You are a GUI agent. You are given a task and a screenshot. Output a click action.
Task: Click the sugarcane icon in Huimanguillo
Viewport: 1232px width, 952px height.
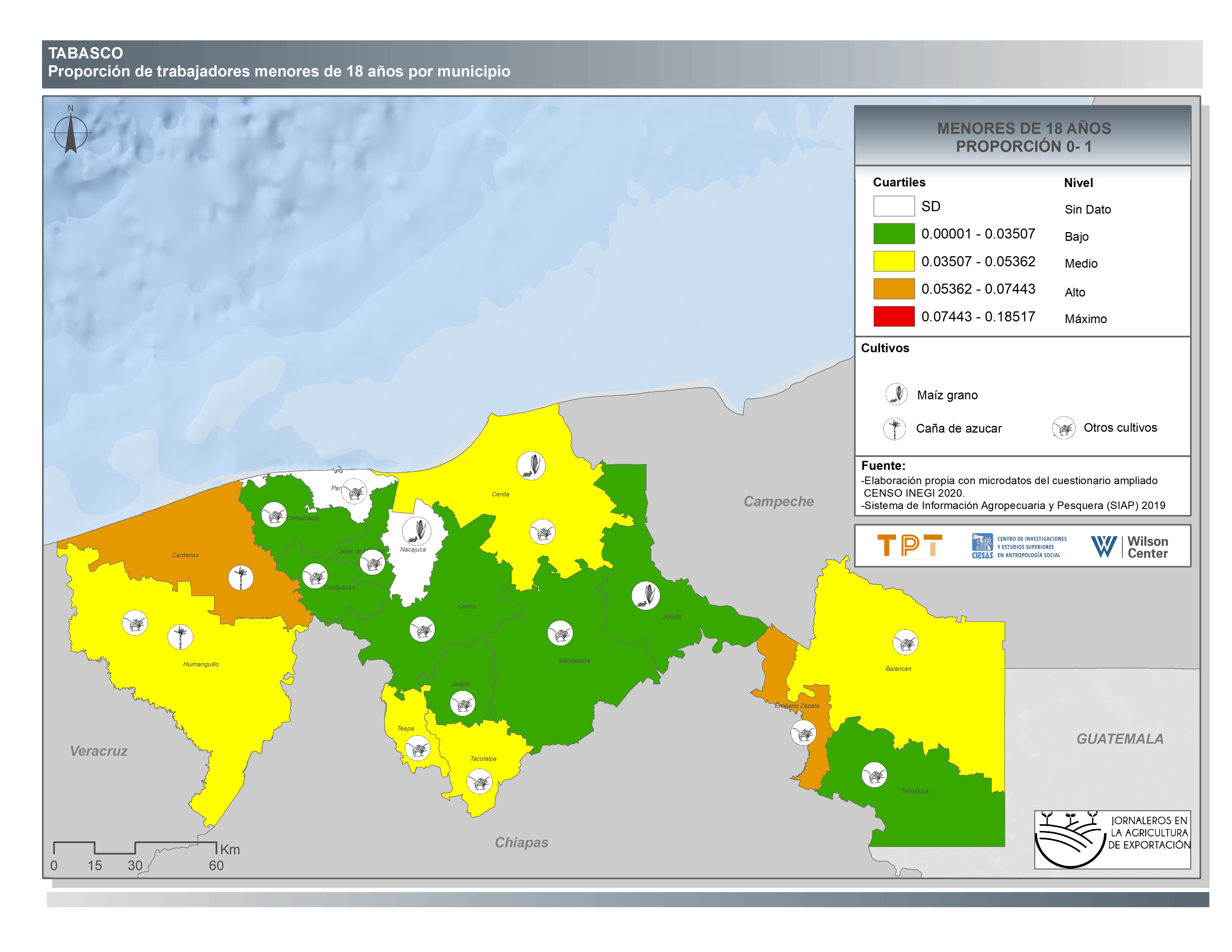pos(181,637)
